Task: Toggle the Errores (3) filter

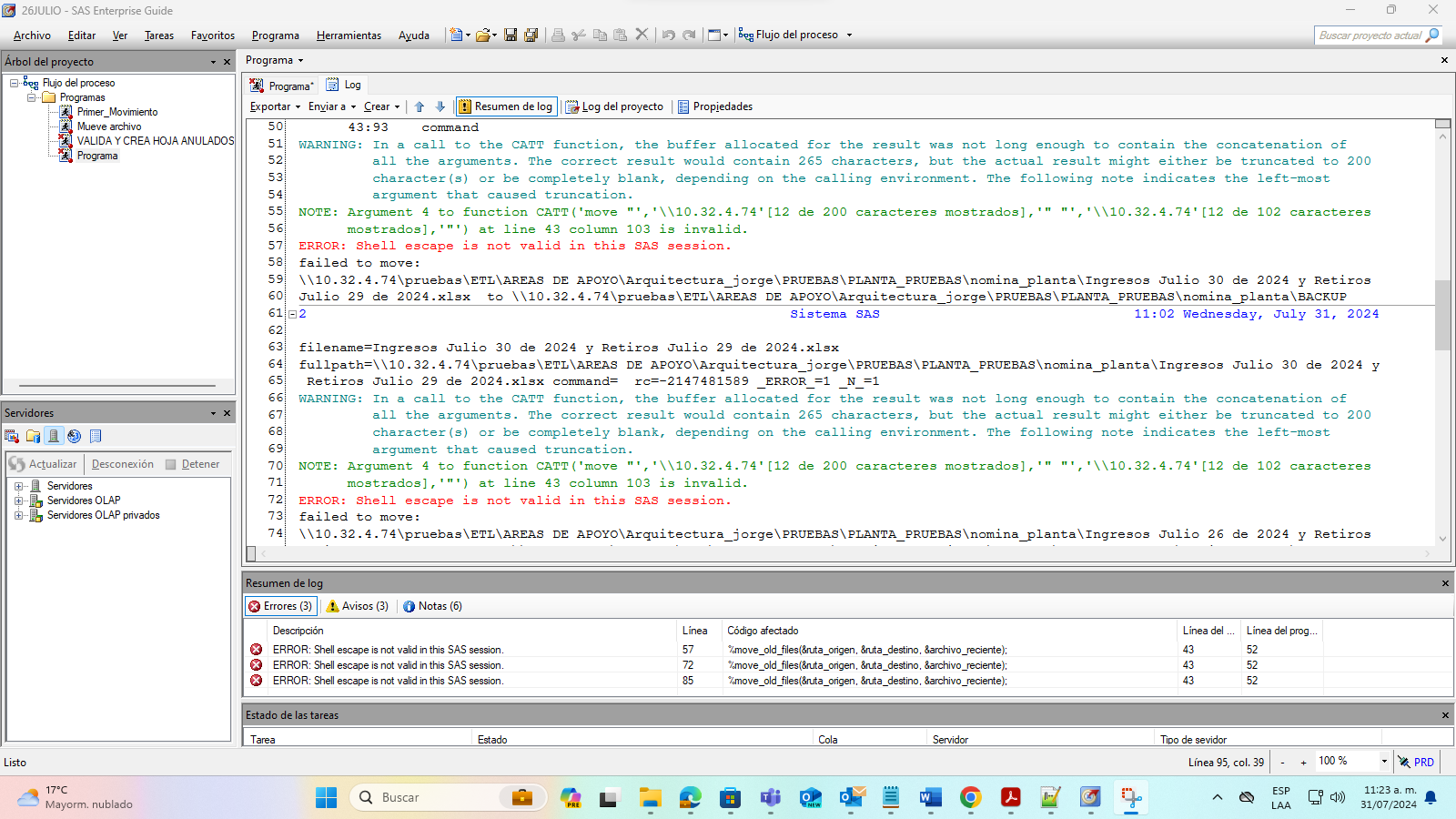Action: tap(280, 605)
